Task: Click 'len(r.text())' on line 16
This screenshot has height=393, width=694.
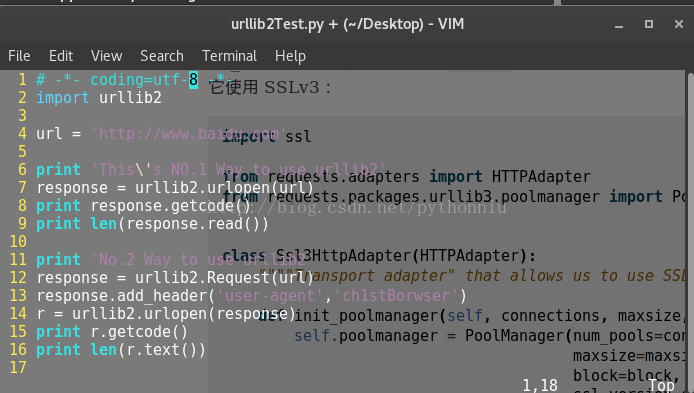Action: pos(148,350)
